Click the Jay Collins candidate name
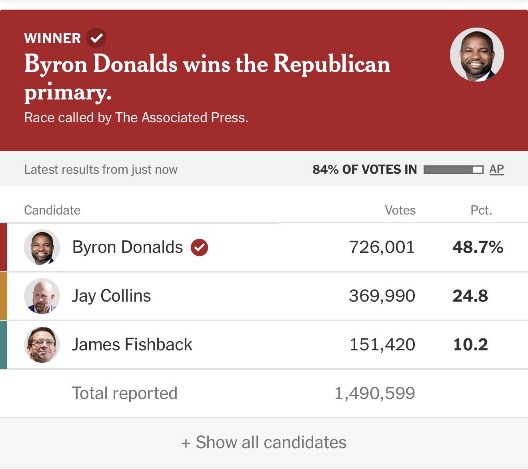The width and height of the screenshot is (528, 469). [111, 296]
